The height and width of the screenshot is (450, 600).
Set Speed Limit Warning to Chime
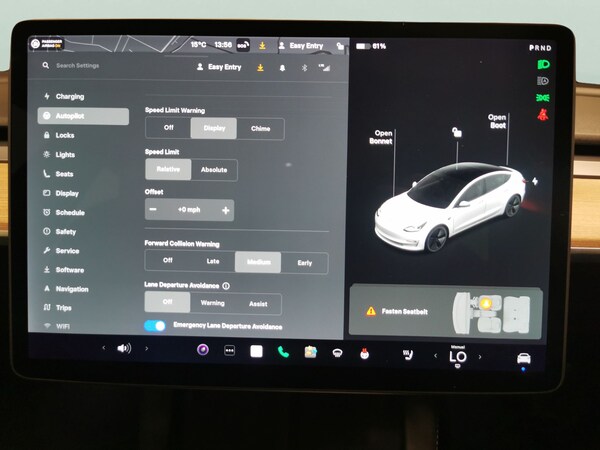tap(260, 128)
